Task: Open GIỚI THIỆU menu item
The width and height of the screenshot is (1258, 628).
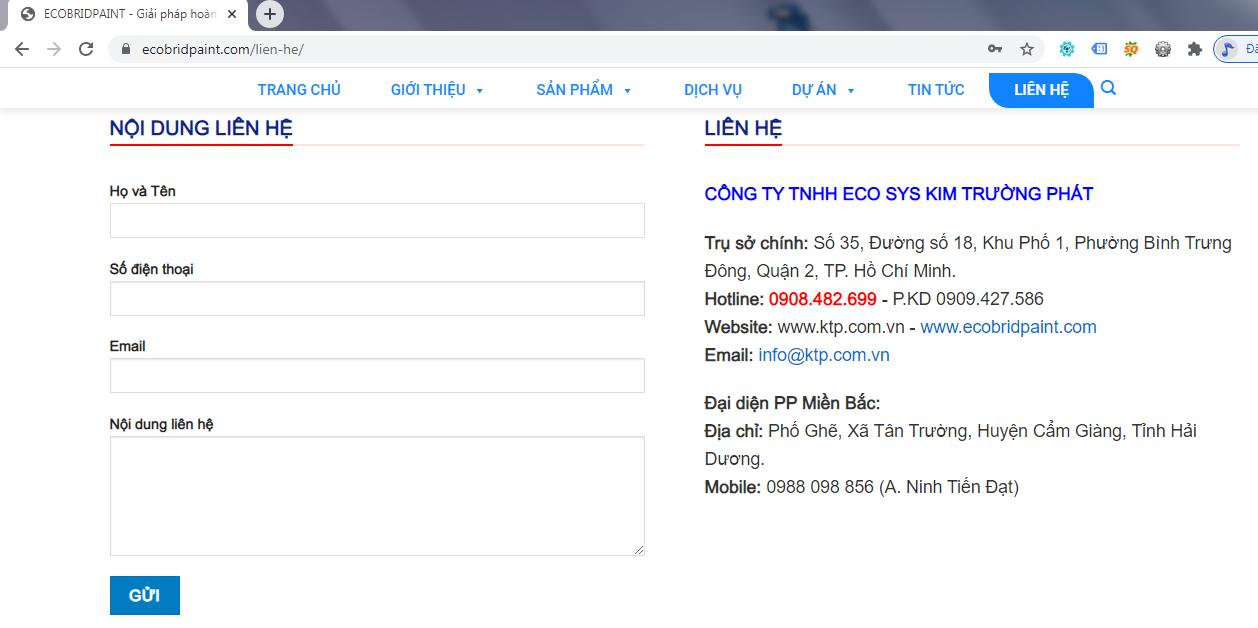Action: click(x=428, y=90)
